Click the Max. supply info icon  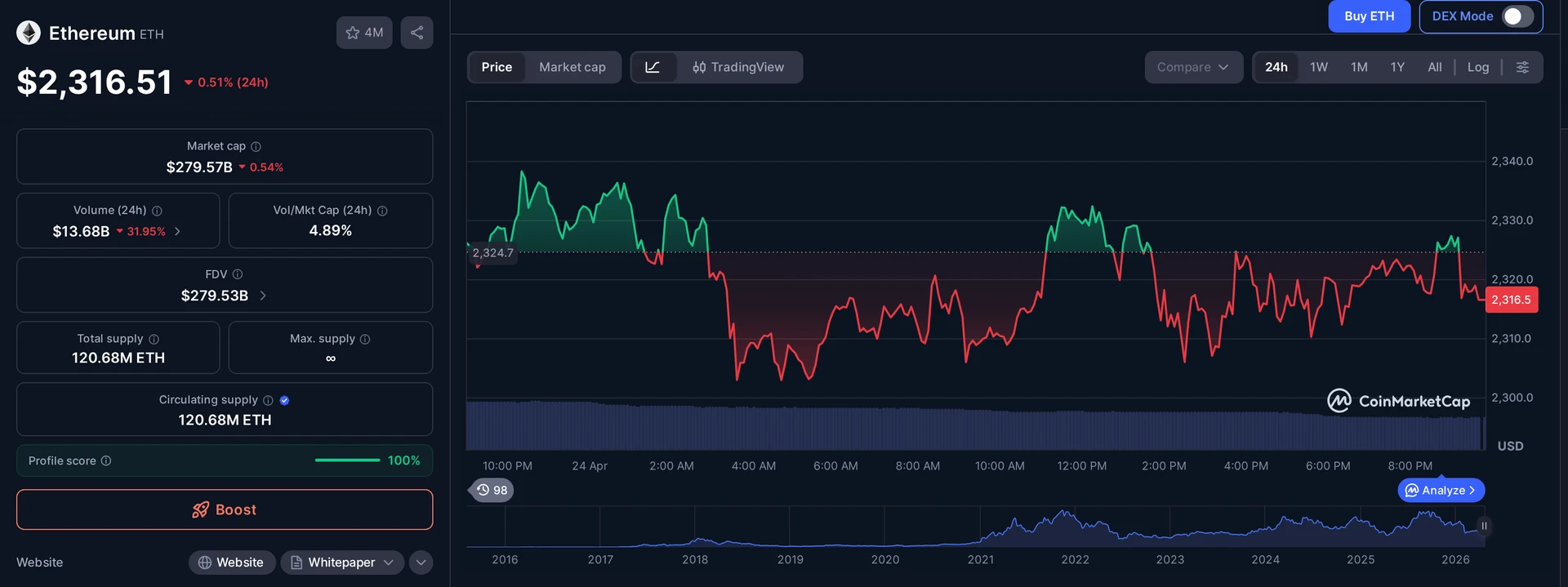point(365,339)
